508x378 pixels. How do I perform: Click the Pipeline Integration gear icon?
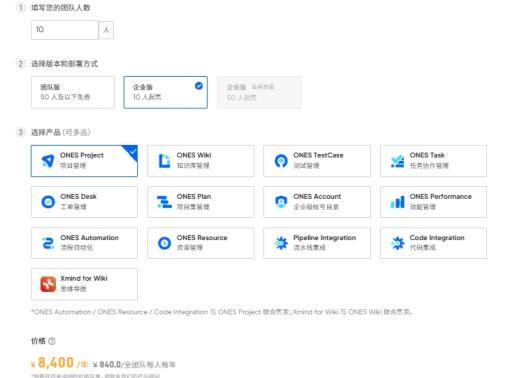coord(281,243)
